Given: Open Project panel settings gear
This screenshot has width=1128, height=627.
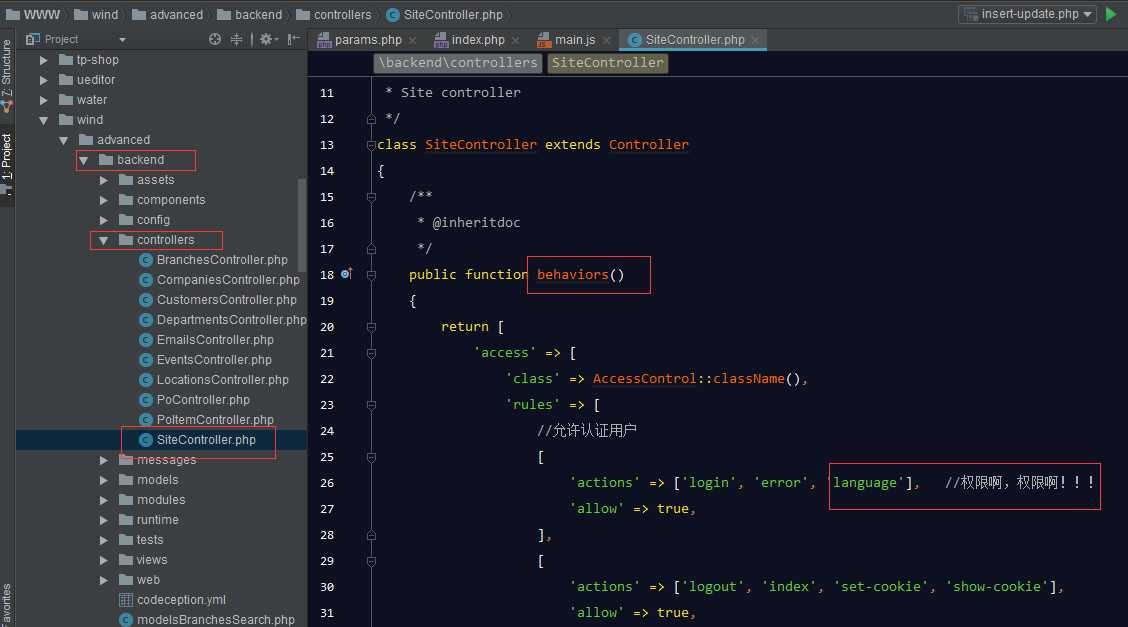Looking at the screenshot, I should pos(268,40).
